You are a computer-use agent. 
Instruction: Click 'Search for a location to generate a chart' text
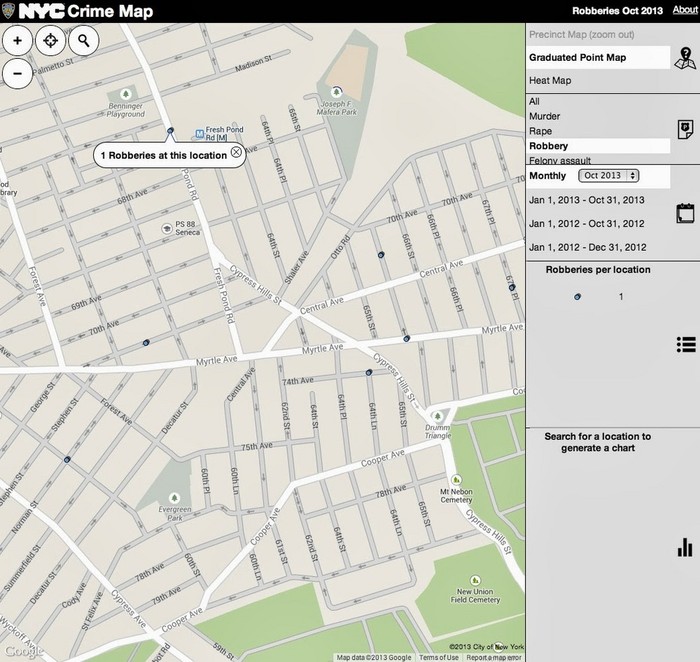(598, 442)
